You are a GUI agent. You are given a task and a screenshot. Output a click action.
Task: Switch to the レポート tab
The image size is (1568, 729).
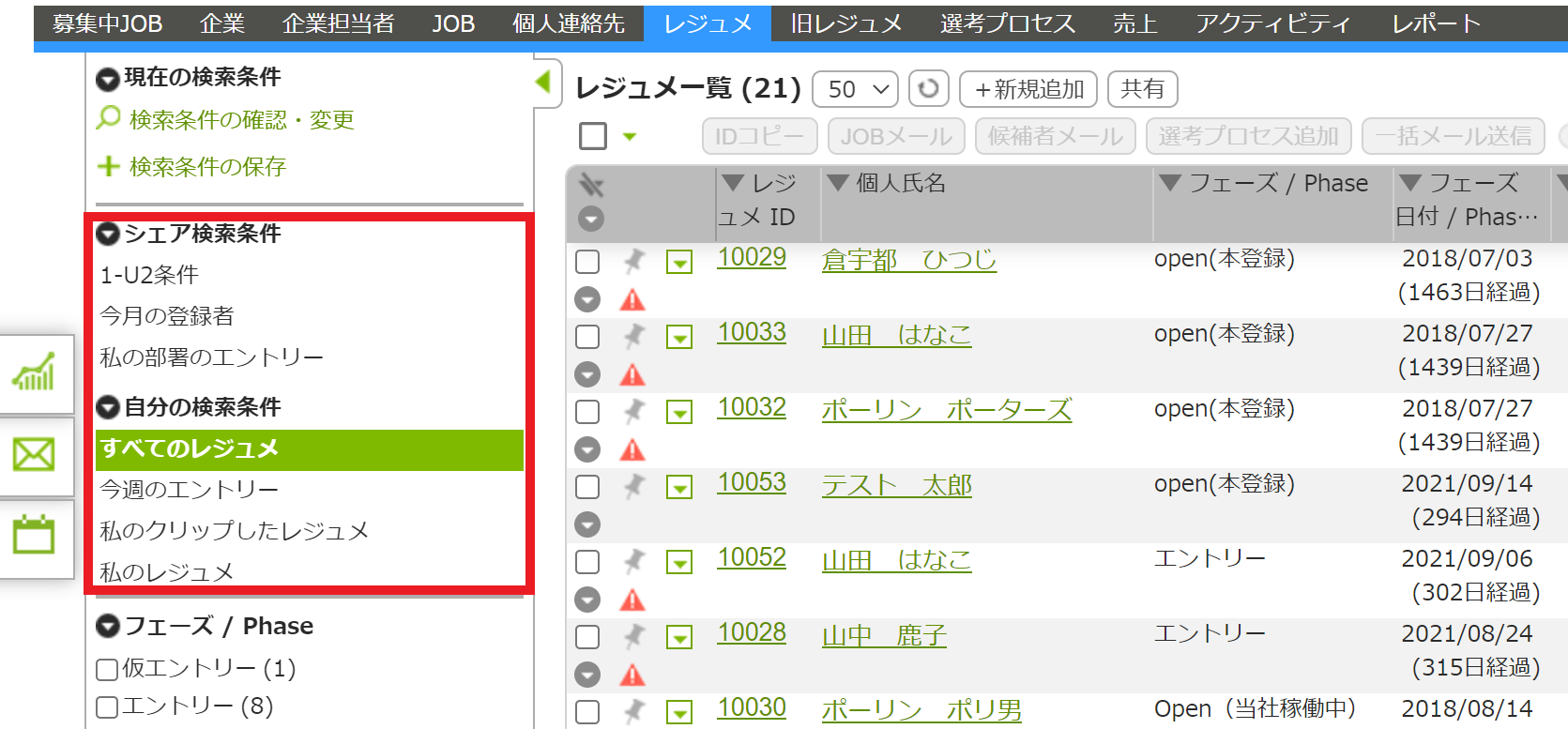coord(1436,23)
